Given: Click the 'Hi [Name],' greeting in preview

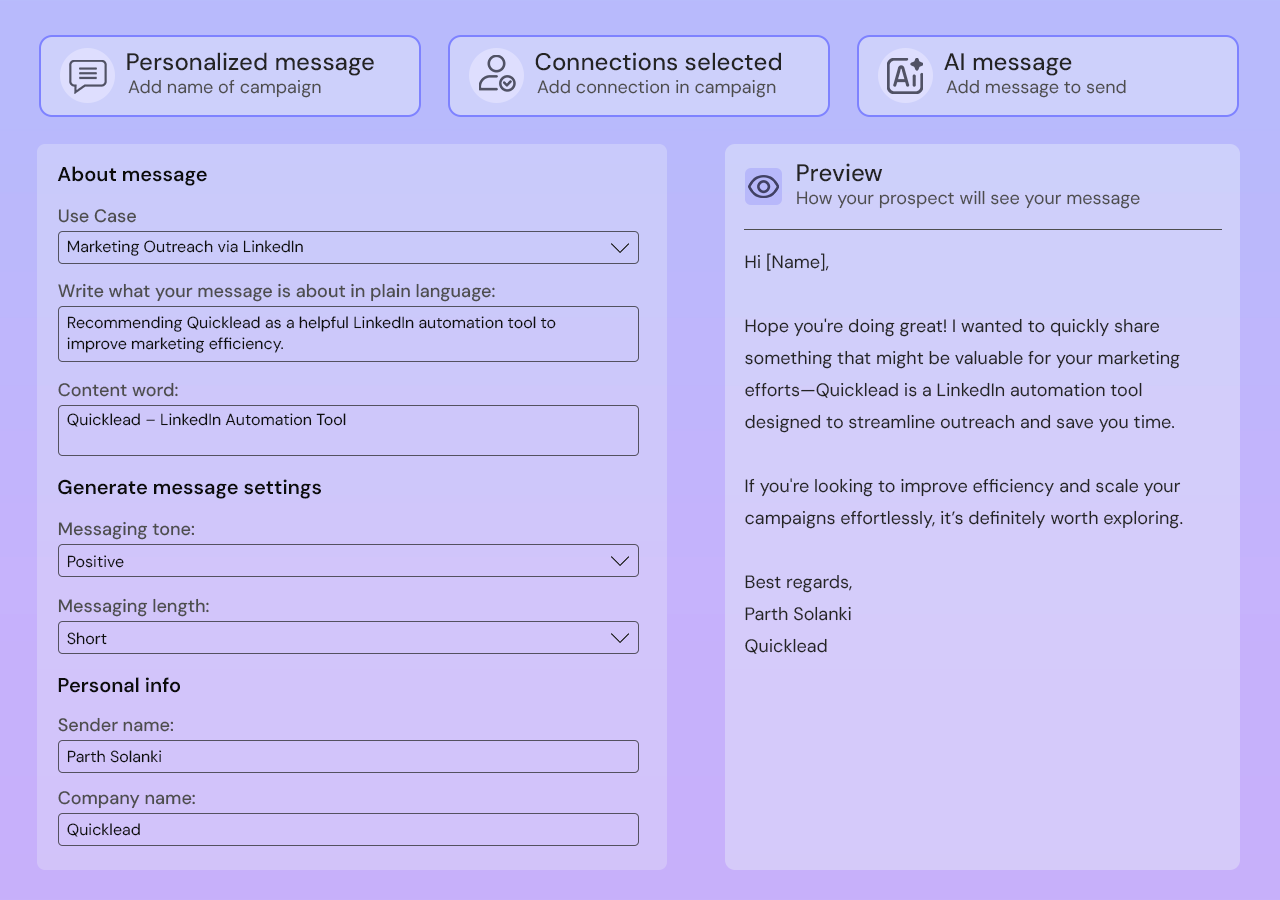Looking at the screenshot, I should 787,262.
